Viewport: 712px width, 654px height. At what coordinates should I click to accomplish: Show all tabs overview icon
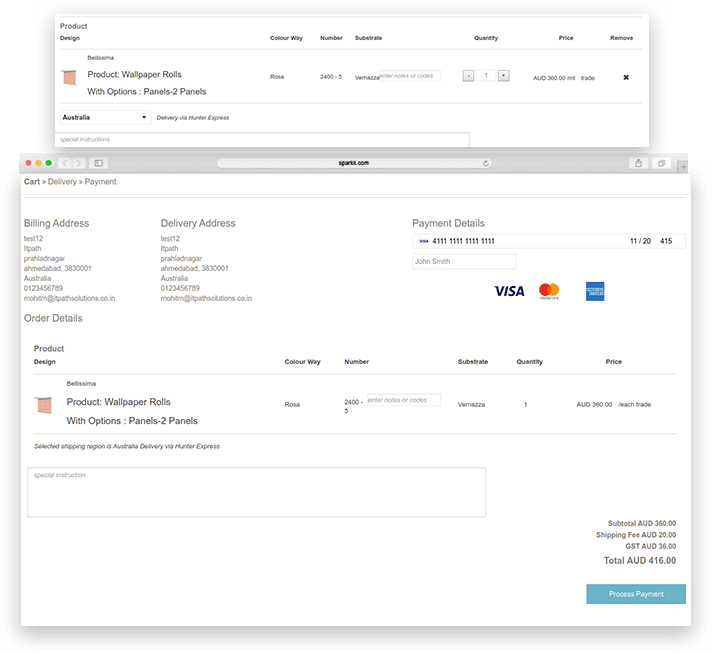point(661,163)
